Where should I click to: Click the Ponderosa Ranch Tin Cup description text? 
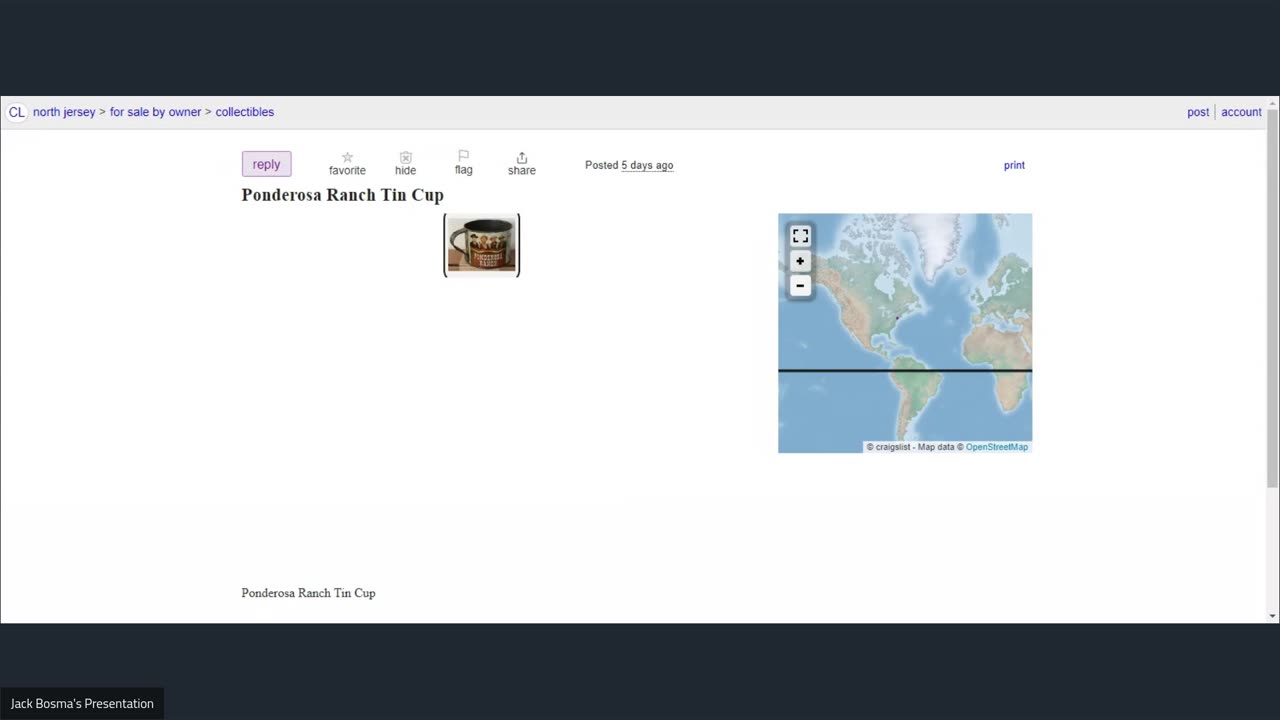308,593
